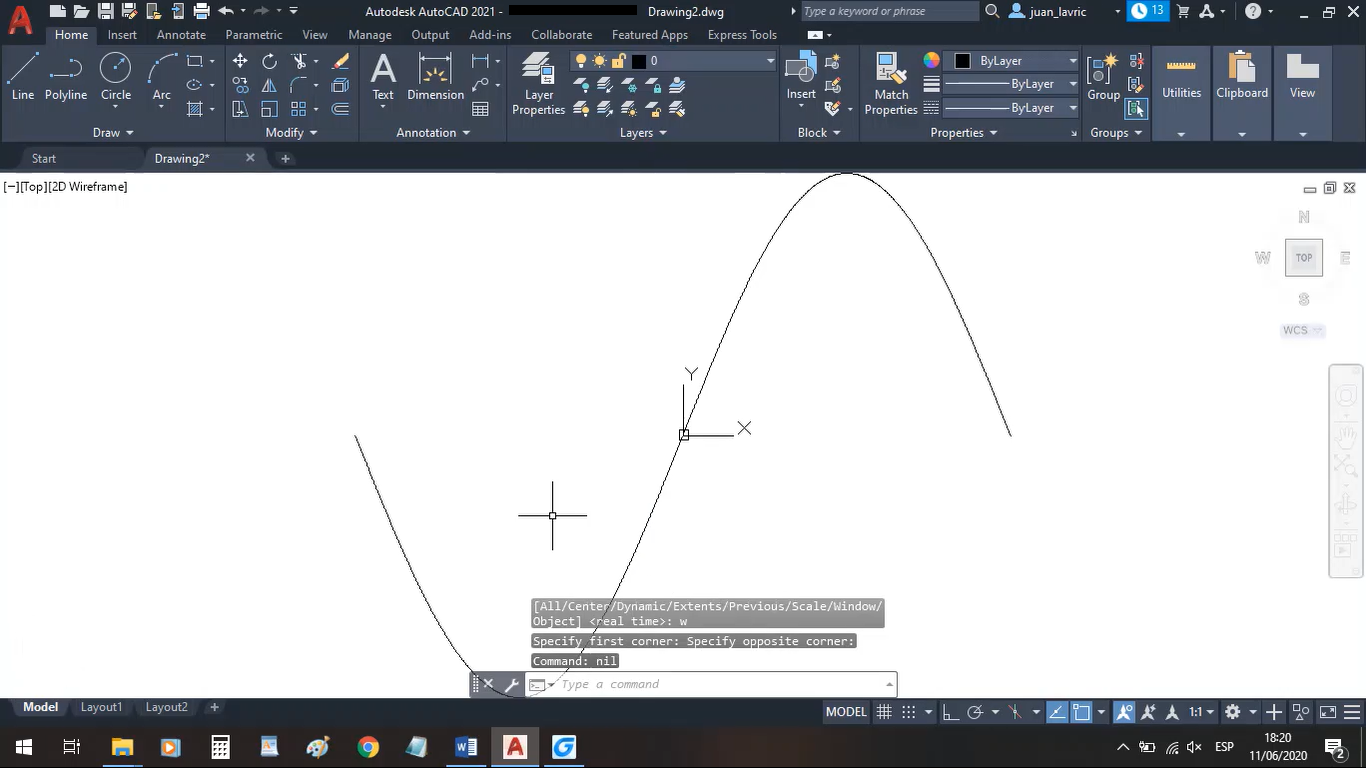Expand the Layers panel
Viewport: 1366px width, 768px height.
(x=643, y=132)
